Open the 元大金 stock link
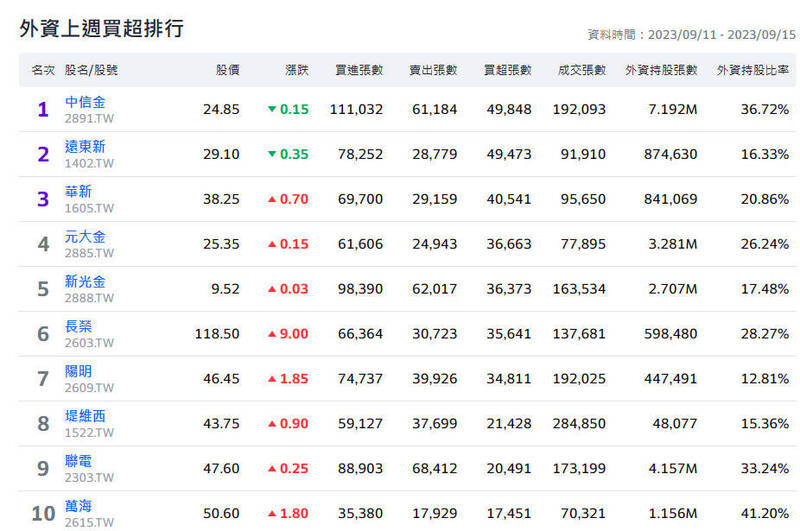 85,237
